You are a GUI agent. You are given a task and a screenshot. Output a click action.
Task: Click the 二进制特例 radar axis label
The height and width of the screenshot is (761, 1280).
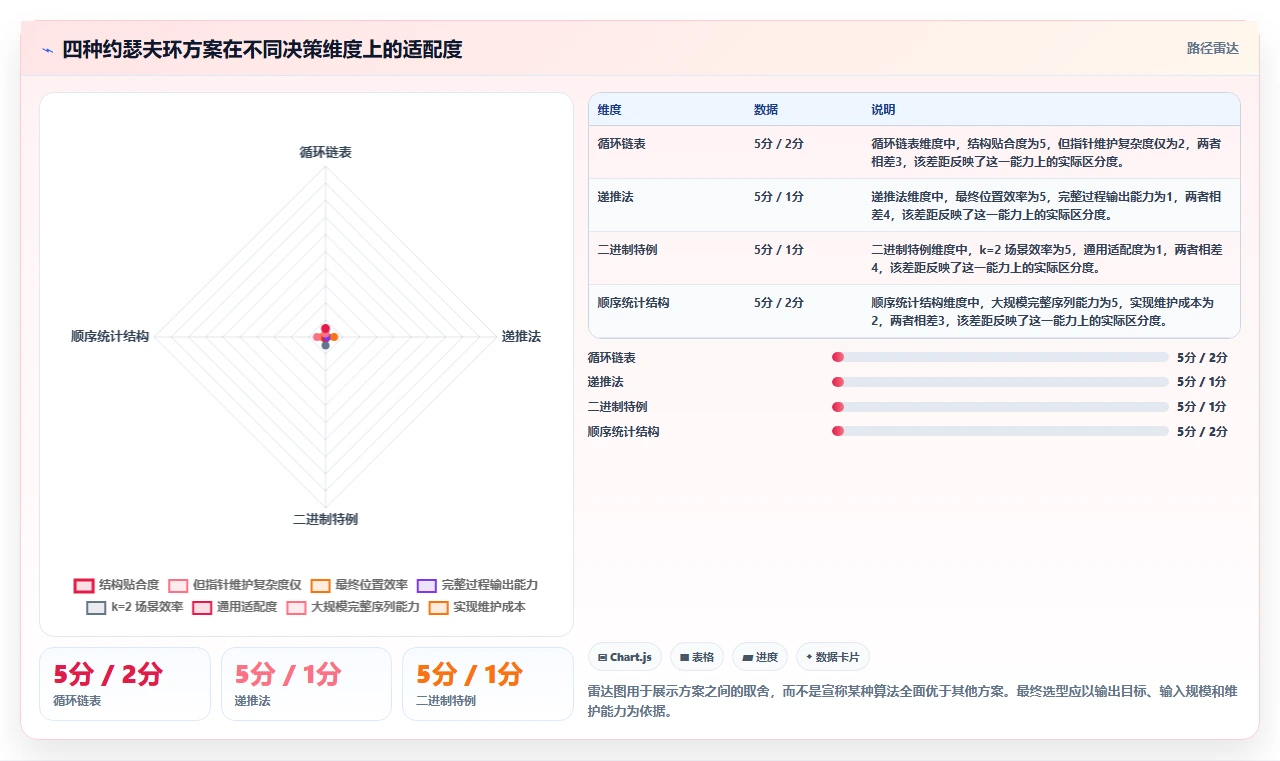coord(325,519)
